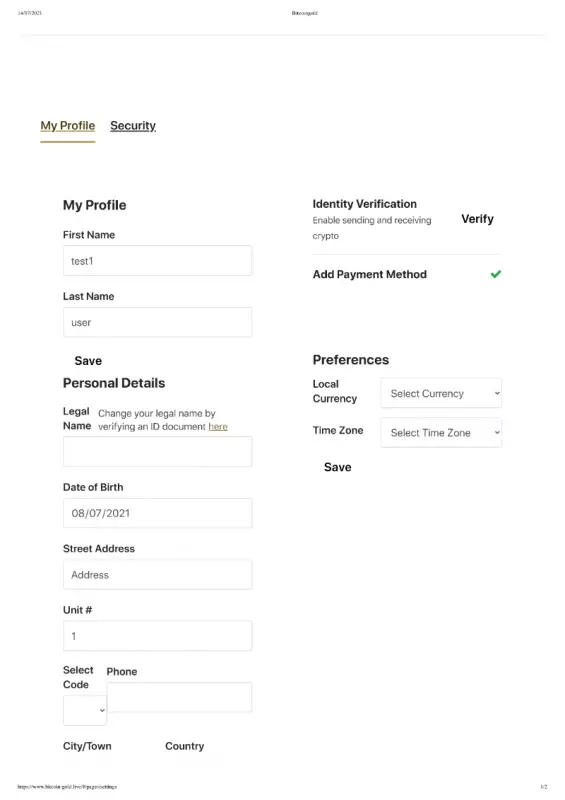Open the Select Currency dropdown

(x=441, y=393)
